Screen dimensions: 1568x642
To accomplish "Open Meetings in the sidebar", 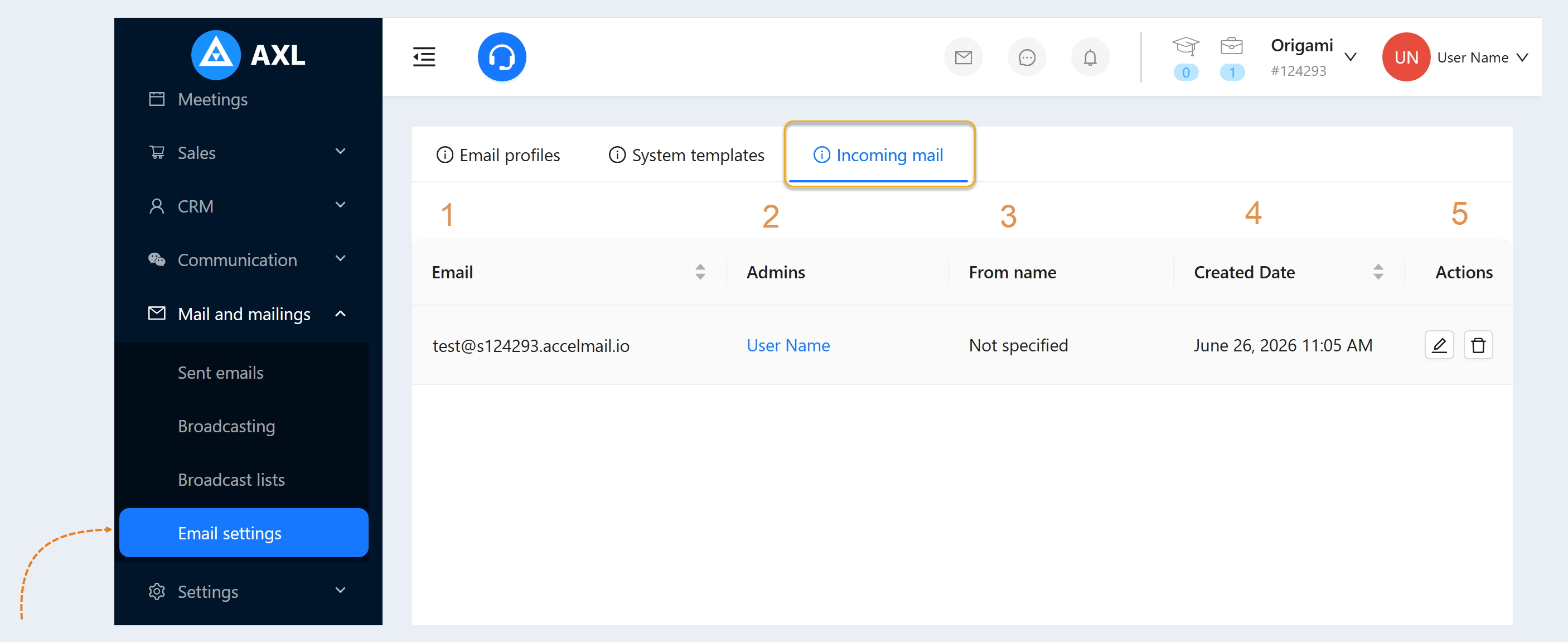I will (x=212, y=99).
